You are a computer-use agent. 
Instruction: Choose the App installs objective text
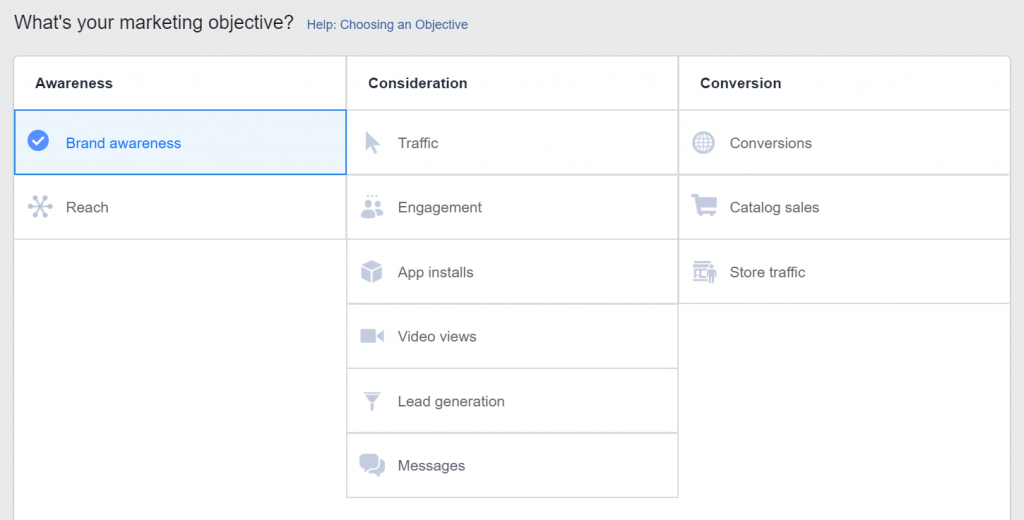(x=435, y=272)
